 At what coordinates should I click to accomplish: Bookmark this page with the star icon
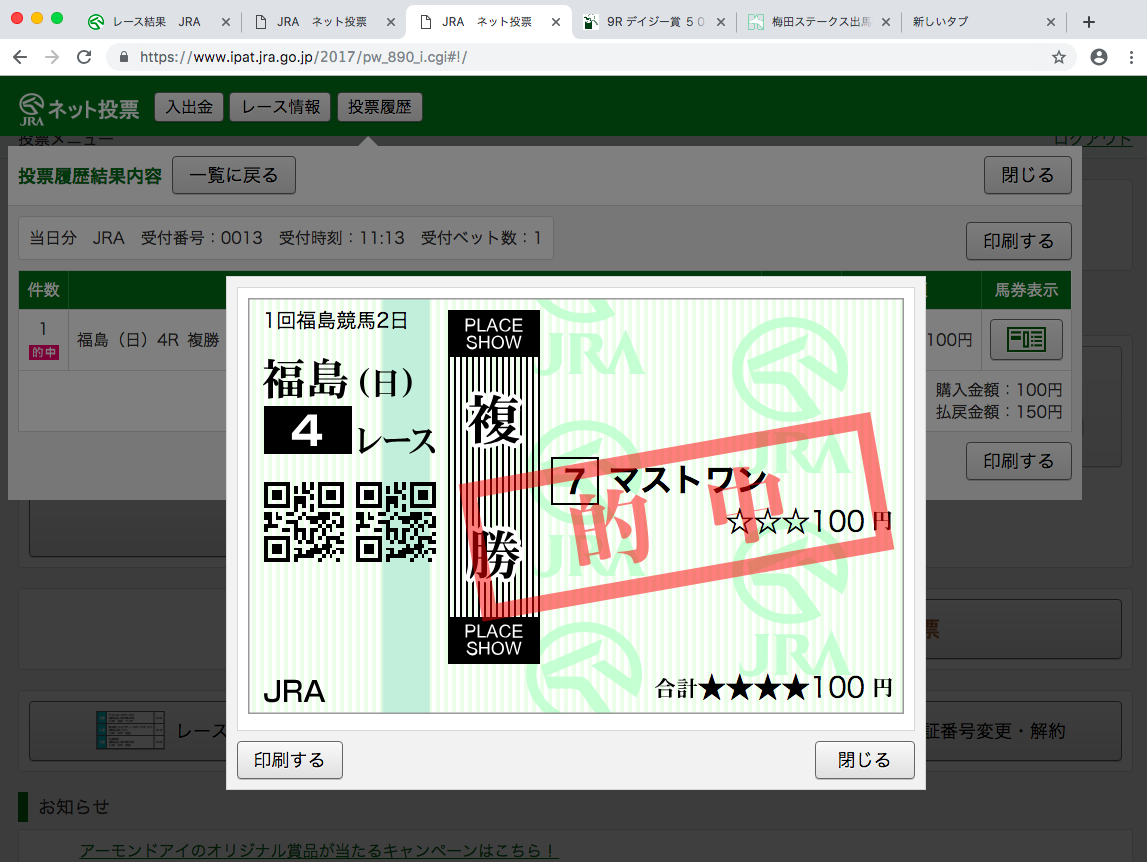click(x=1058, y=57)
